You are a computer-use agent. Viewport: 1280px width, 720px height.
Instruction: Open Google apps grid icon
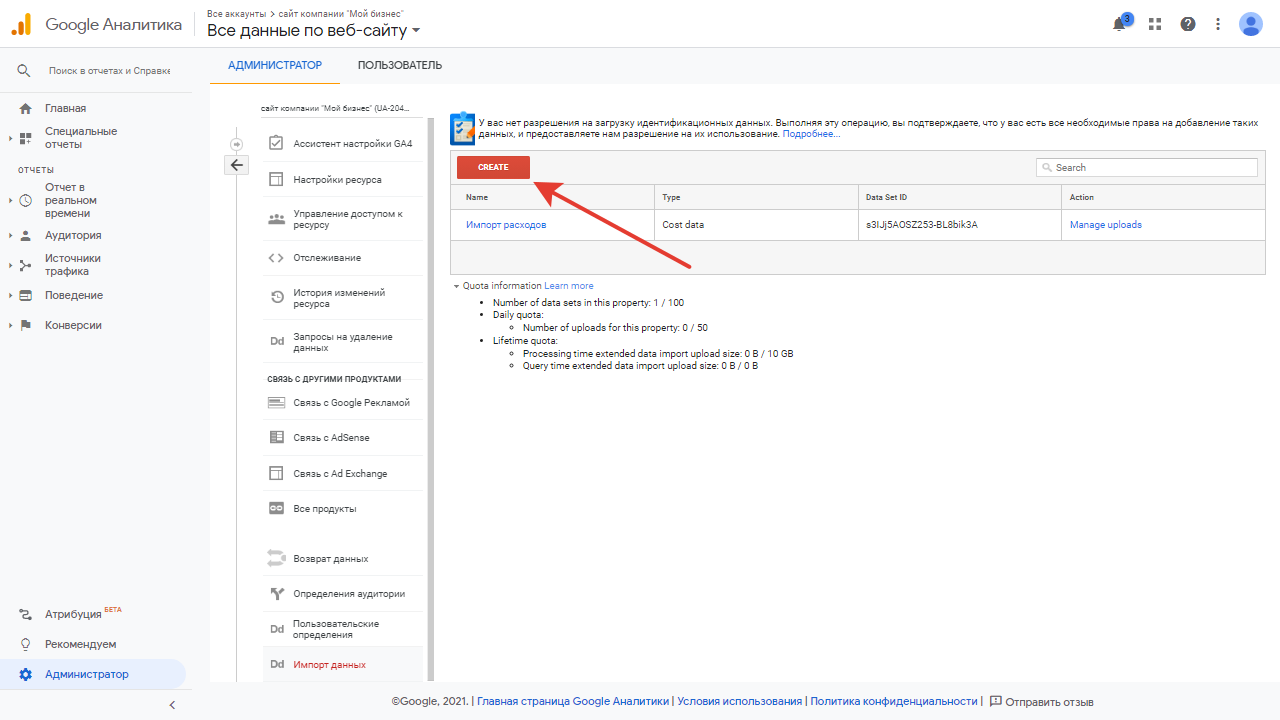1154,24
